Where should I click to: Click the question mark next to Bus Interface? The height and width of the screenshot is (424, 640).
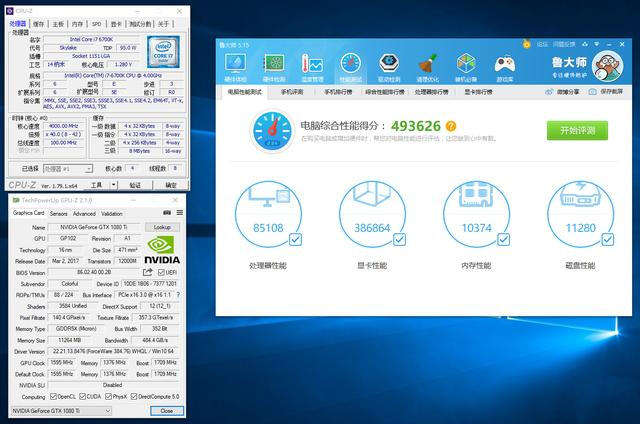tap(178, 294)
